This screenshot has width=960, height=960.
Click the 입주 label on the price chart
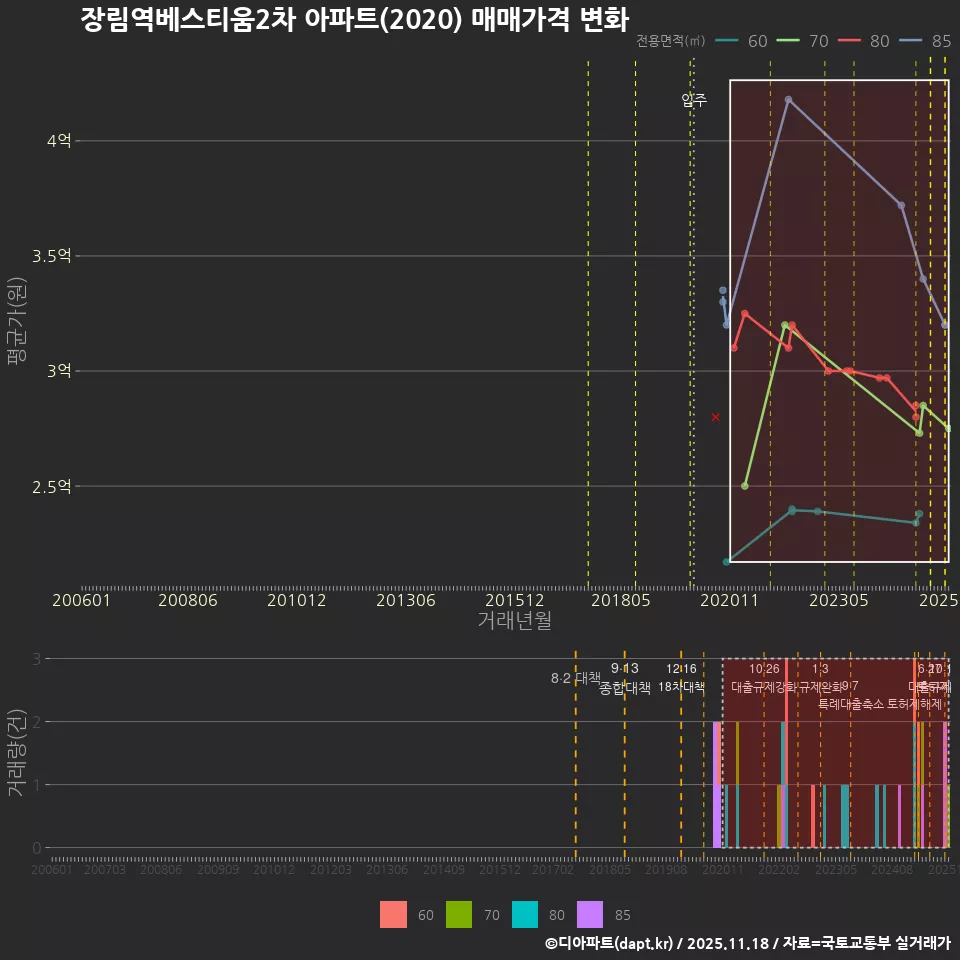point(692,100)
